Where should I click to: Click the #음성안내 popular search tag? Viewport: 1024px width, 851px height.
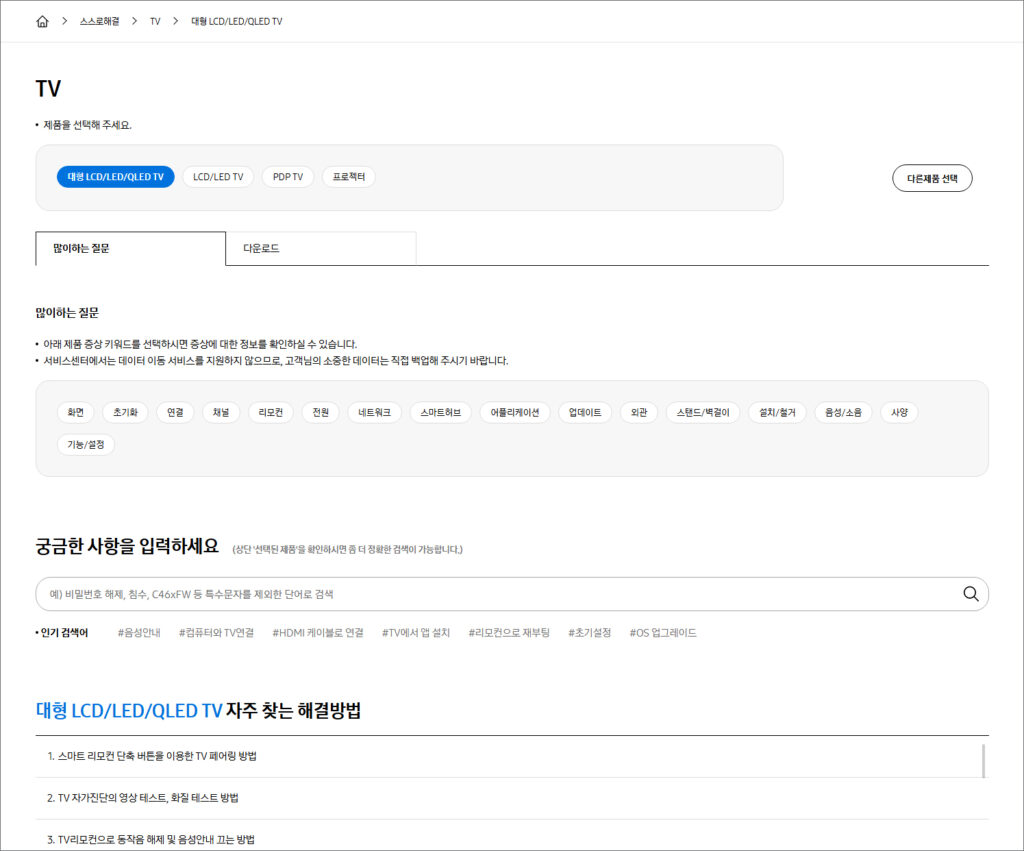[139, 633]
